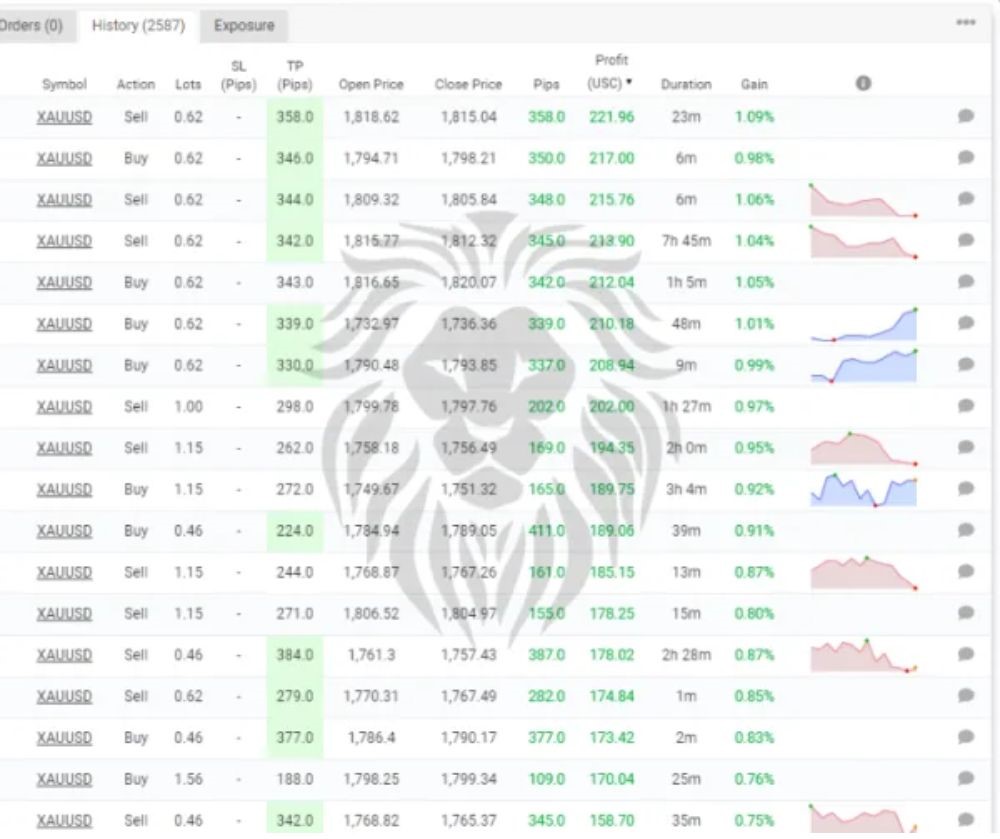Open the comment icon for the 178.02 profit row
Image resolution: width=1000 pixels, height=839 pixels.
click(966, 654)
